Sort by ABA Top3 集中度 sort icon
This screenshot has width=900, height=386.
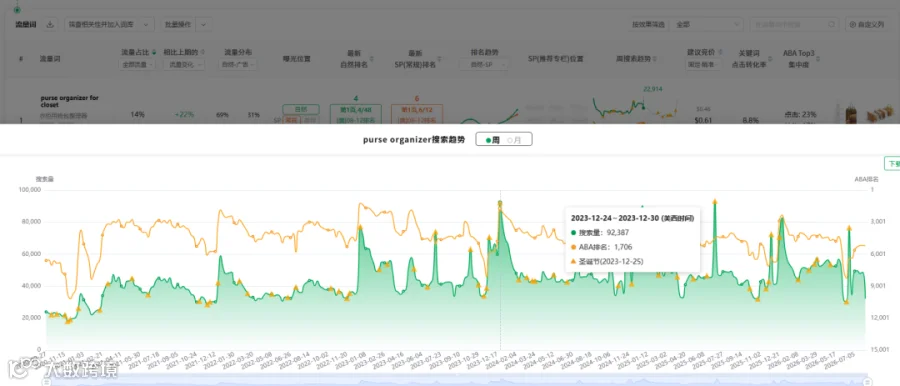(818, 58)
